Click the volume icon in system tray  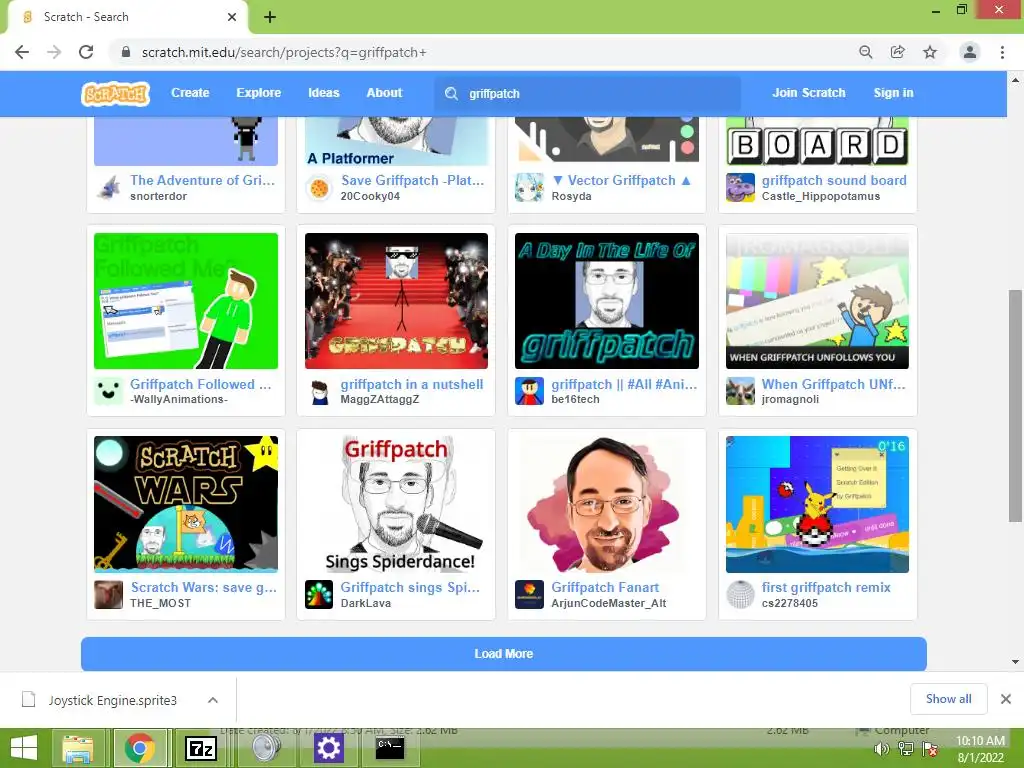coord(881,750)
